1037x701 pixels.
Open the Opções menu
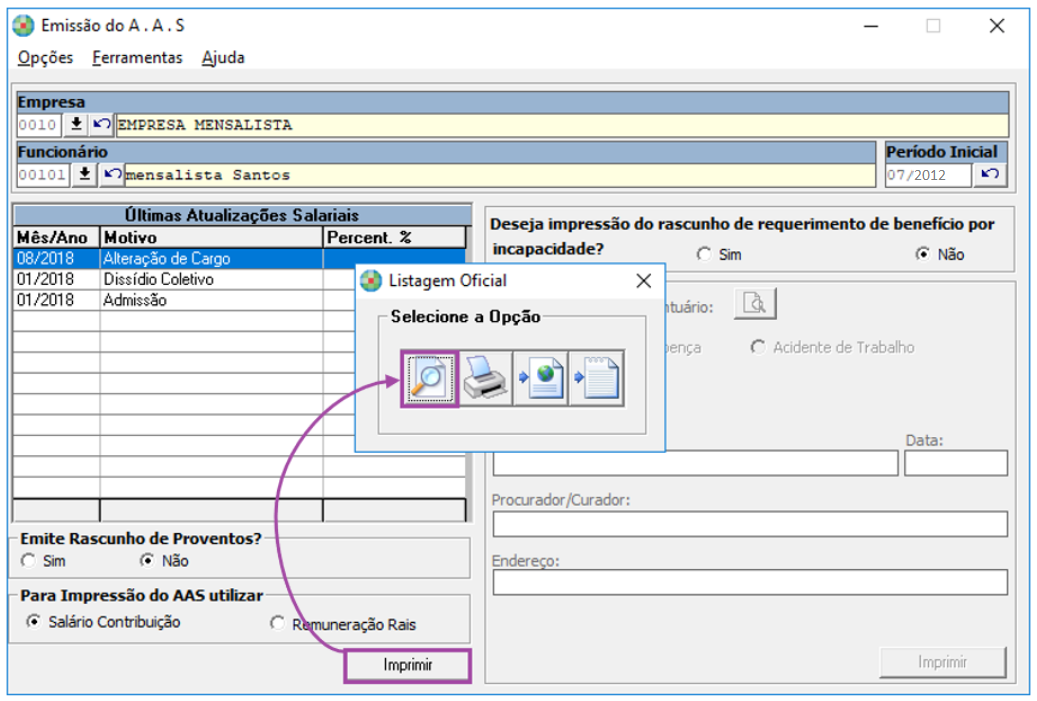pos(45,58)
